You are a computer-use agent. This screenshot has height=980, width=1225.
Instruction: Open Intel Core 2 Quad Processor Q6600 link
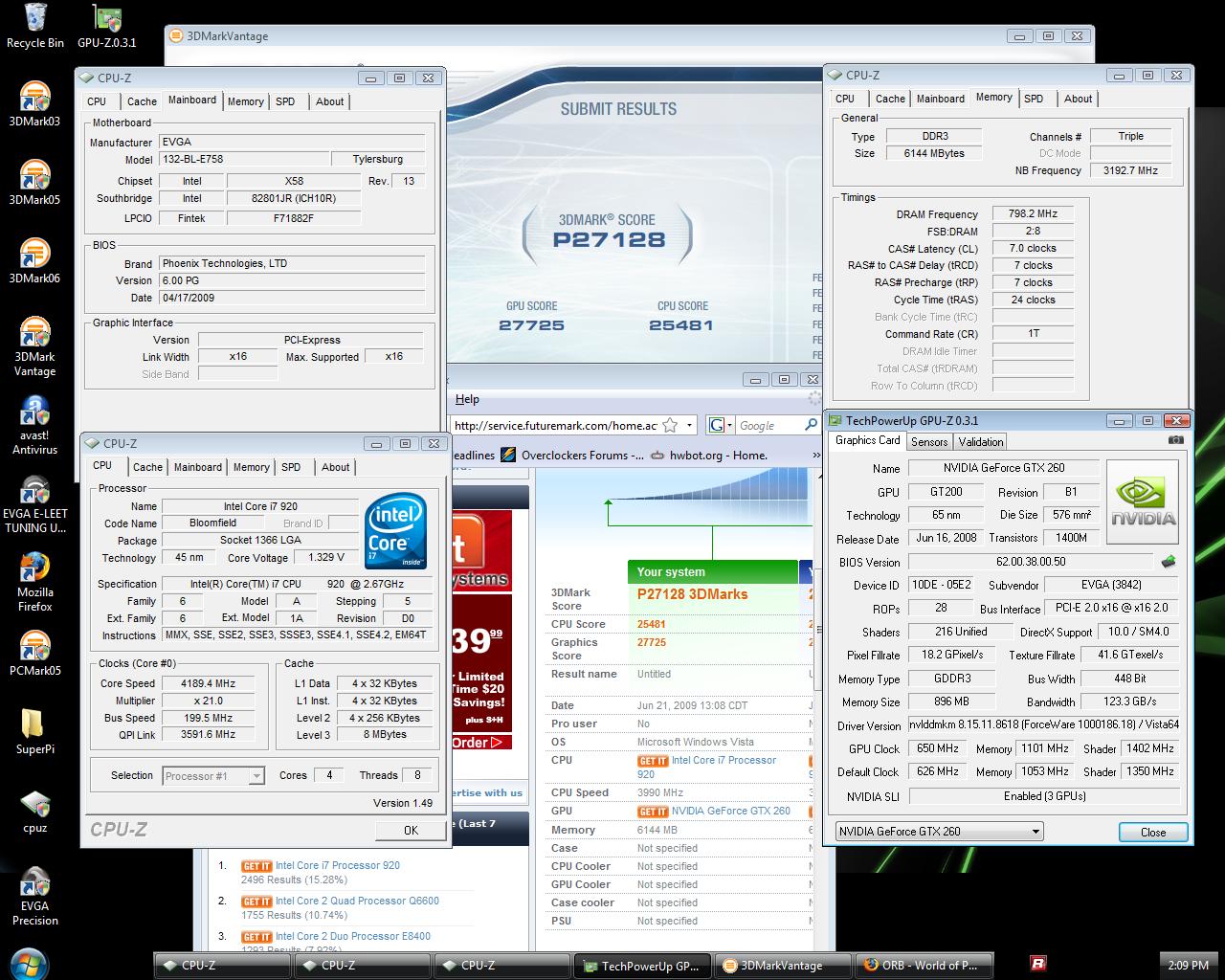pos(357,901)
